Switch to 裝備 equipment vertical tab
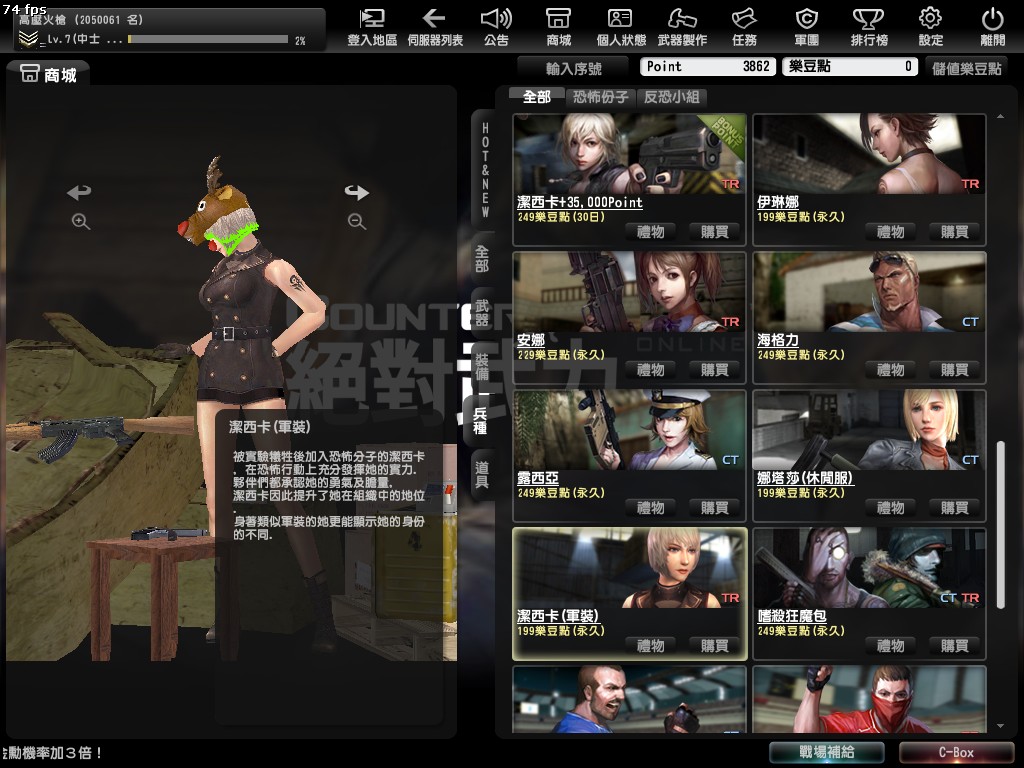The image size is (1024, 768). (482, 367)
